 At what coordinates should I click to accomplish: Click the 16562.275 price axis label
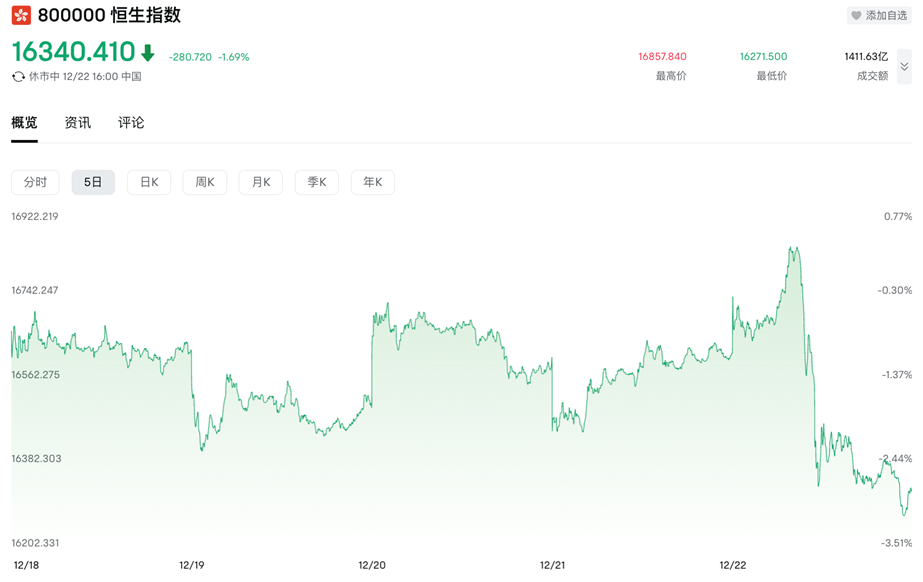[35, 375]
